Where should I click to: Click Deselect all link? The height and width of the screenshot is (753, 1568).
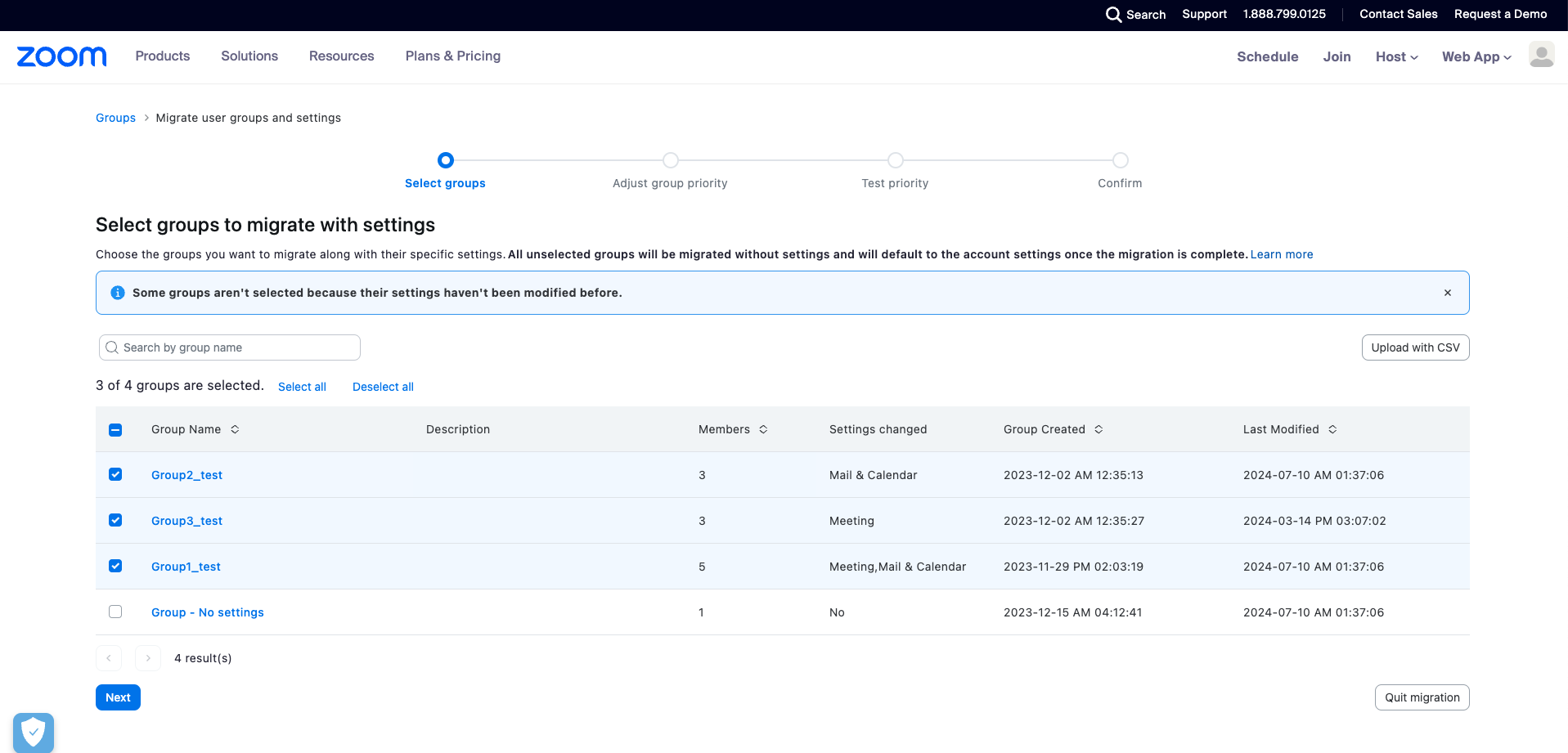[383, 387]
